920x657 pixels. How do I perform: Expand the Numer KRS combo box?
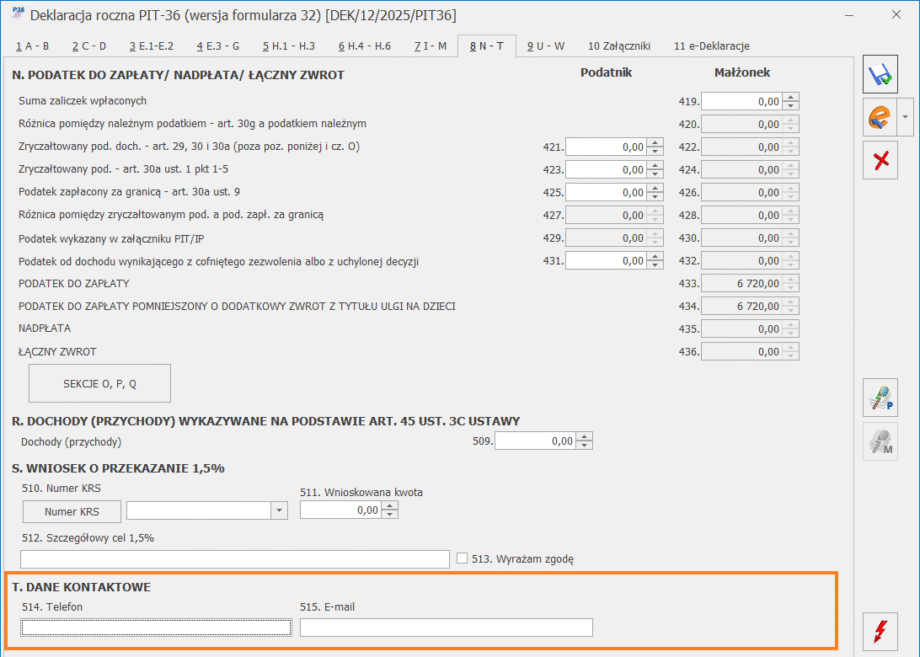(x=279, y=511)
